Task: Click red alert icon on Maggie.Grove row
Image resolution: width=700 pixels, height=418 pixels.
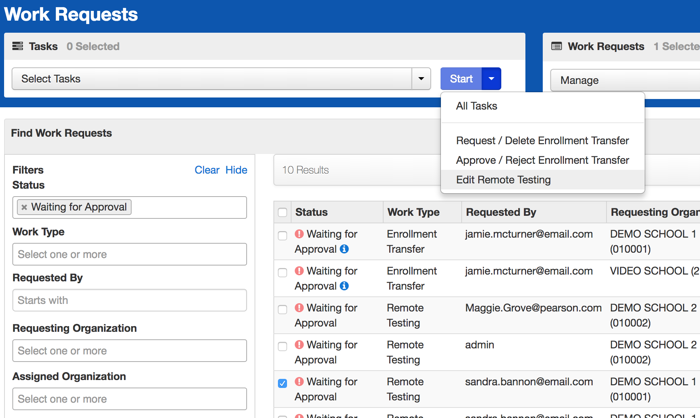Action: pyautogui.click(x=299, y=308)
